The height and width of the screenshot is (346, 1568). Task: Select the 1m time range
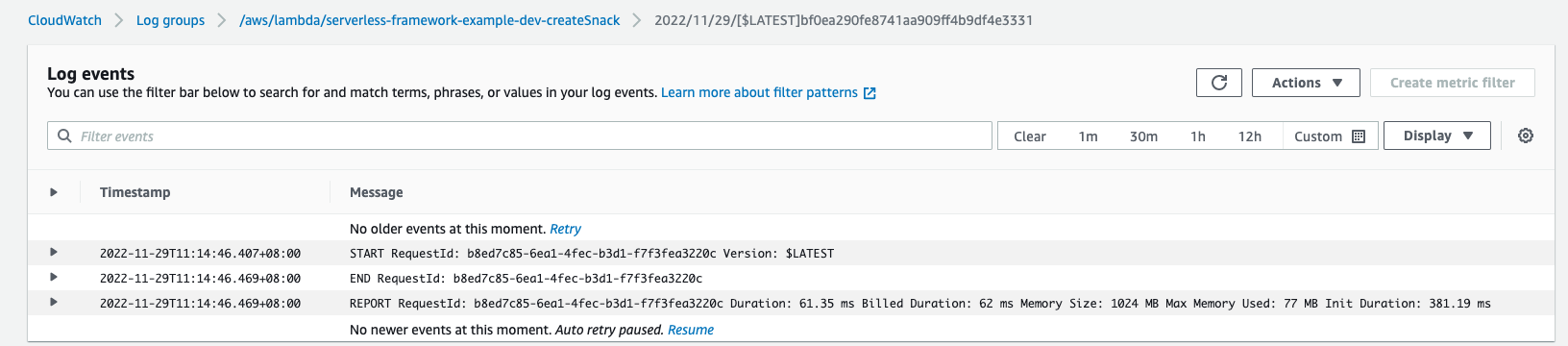[x=1088, y=136]
